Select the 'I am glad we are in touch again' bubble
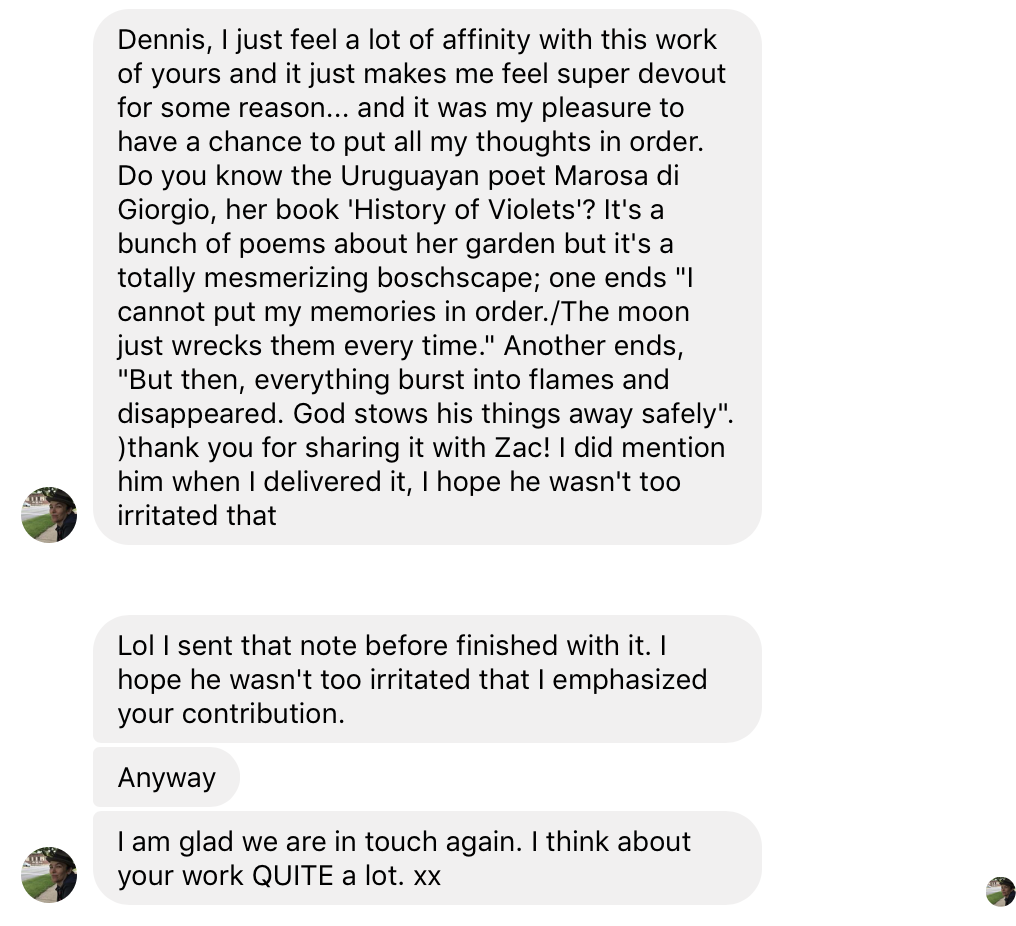Image resolution: width=1016 pixels, height=926 pixels. (x=427, y=858)
